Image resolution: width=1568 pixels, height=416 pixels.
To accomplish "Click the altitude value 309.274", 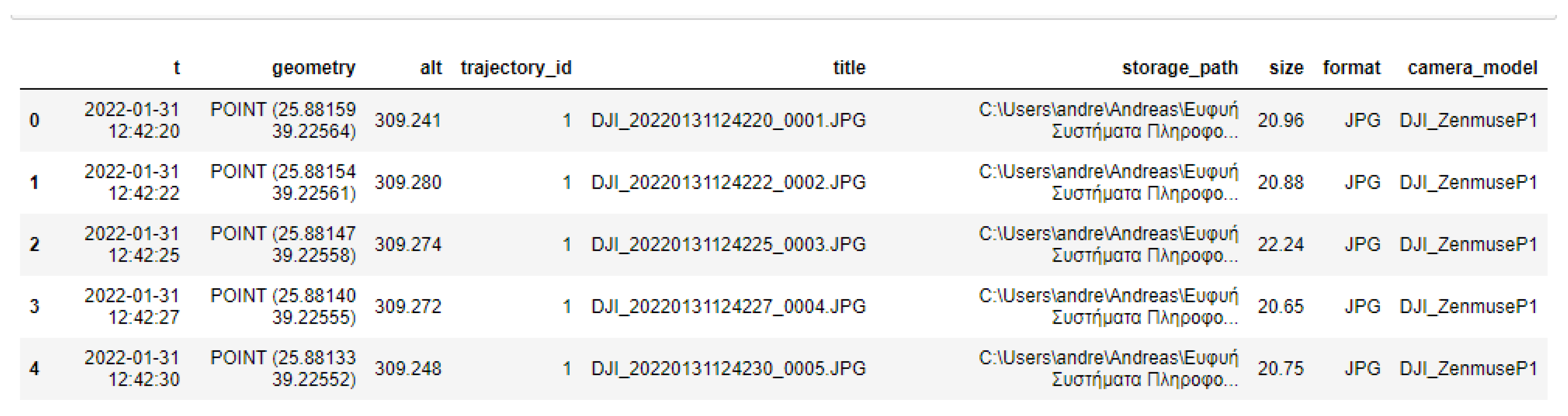I will click(x=408, y=244).
